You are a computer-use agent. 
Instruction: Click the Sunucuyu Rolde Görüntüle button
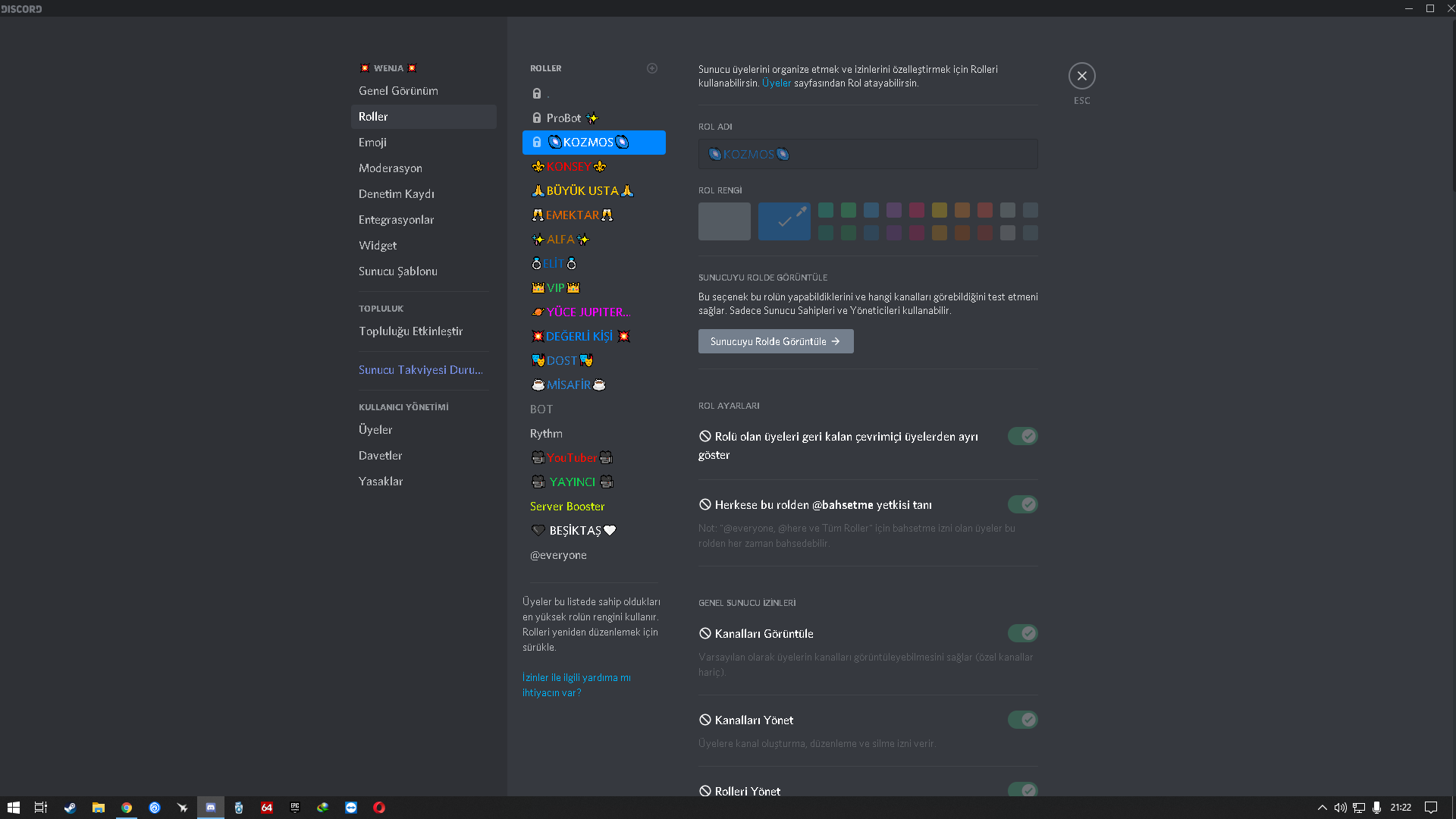pyautogui.click(x=775, y=341)
